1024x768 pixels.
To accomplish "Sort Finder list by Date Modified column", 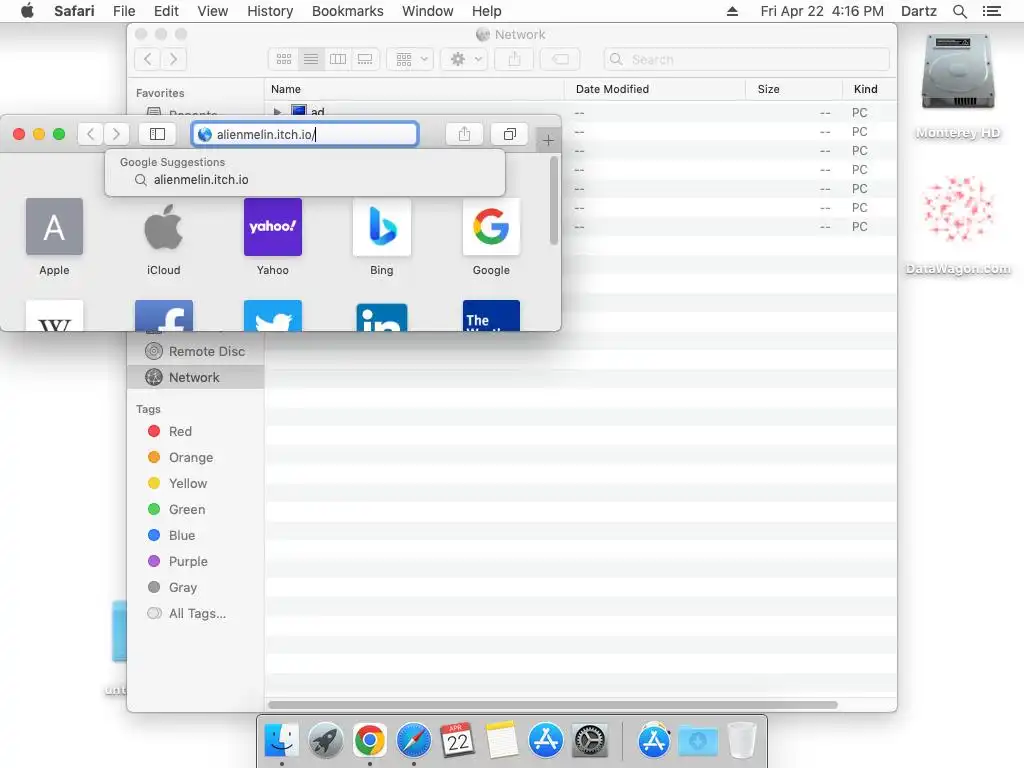I will click(654, 89).
